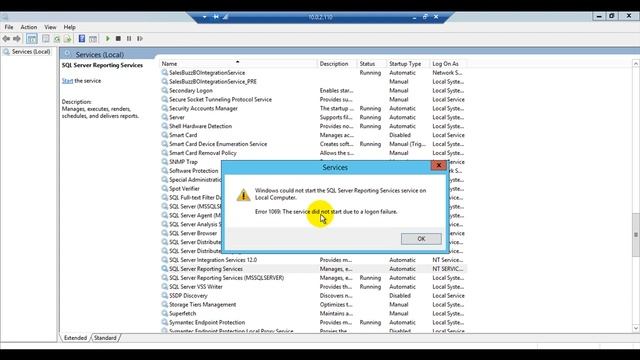Toggle the Show/Hide Action Pane toolbar icon
640x360 pixels.
[x=93, y=39]
